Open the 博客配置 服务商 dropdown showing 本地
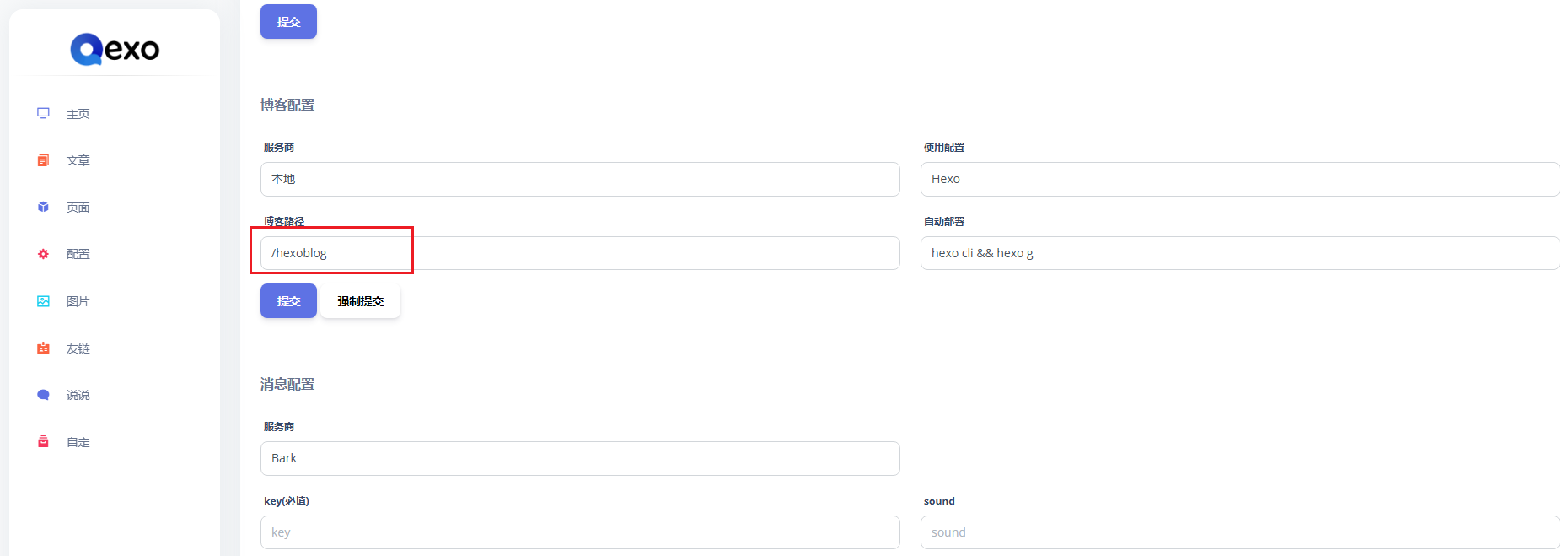Viewport: 1568px width, 556px height. tap(580, 179)
